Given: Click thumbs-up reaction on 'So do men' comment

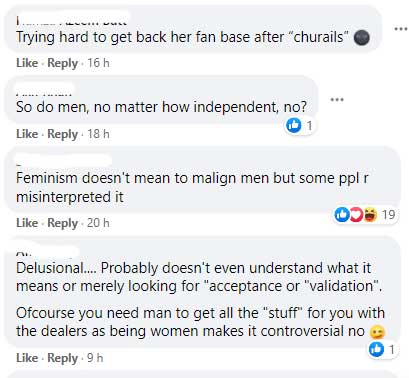Looking at the screenshot, I should click(294, 125).
